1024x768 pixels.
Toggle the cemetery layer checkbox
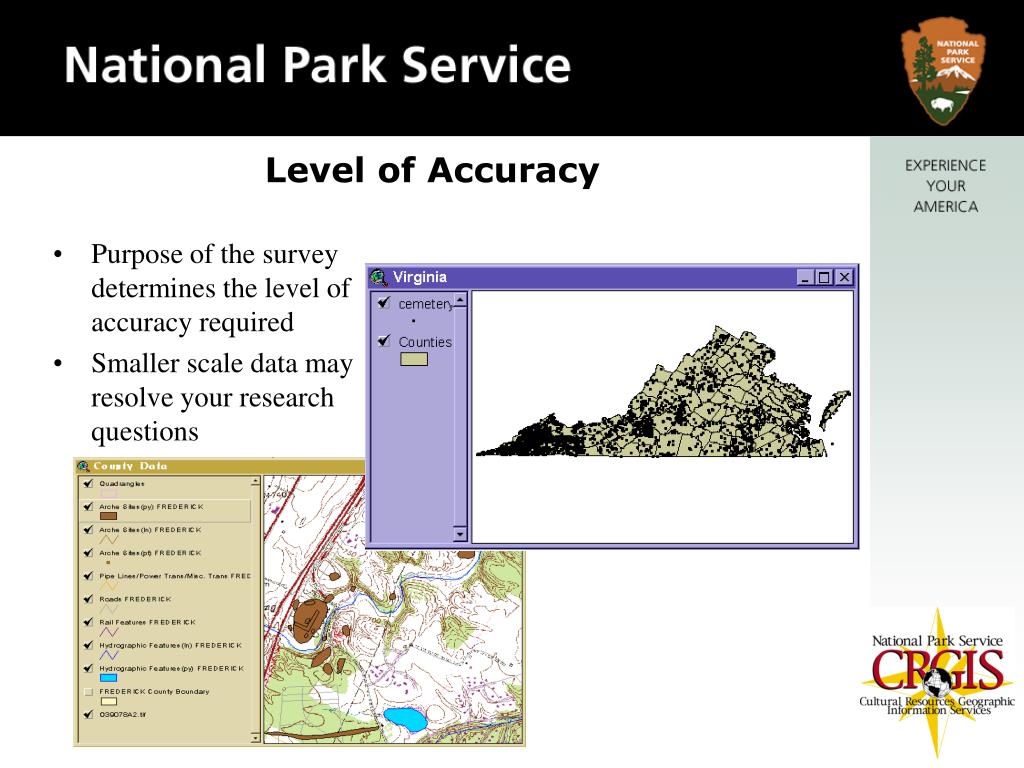tap(384, 303)
